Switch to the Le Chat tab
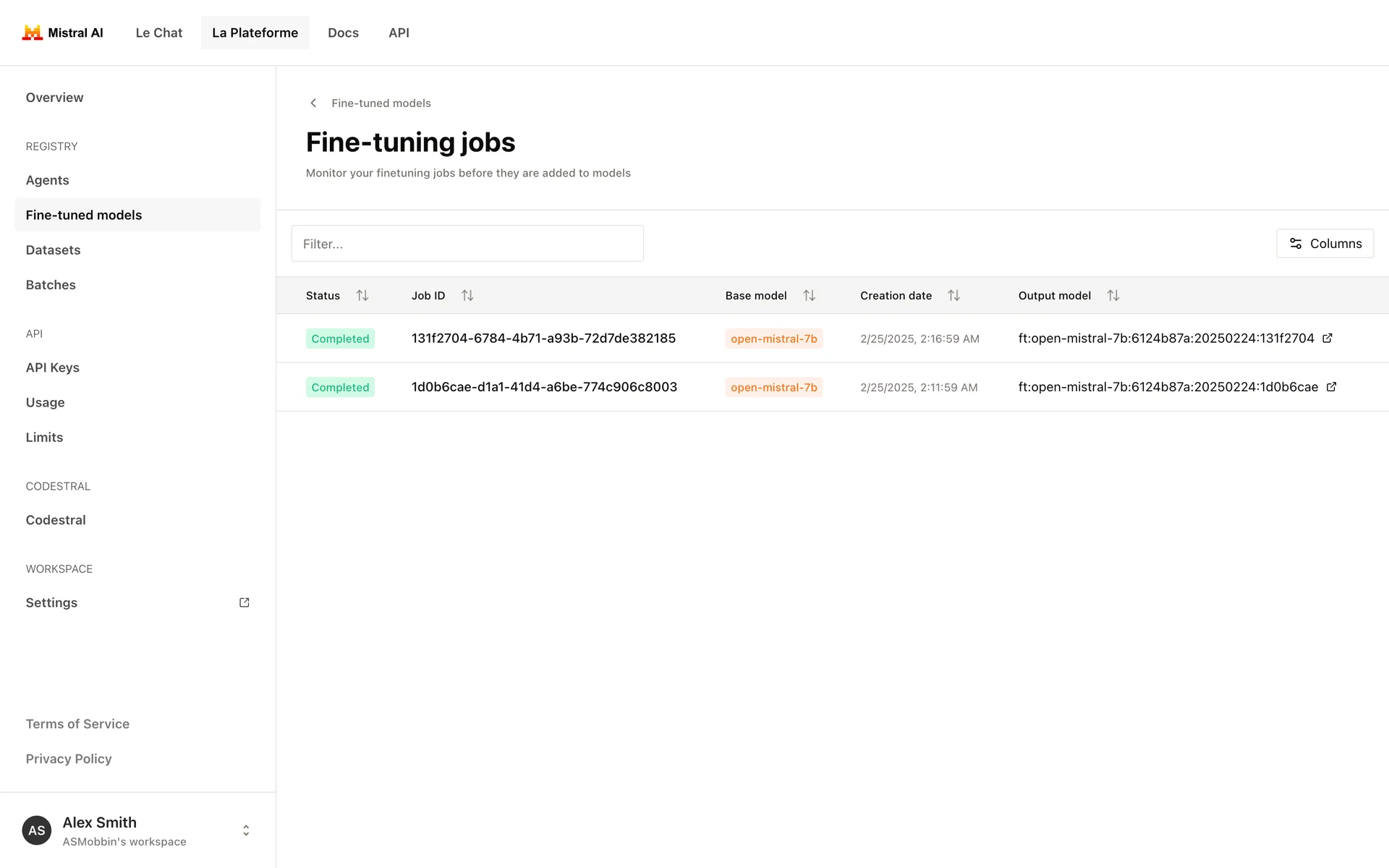This screenshot has width=1389, height=868. click(159, 33)
